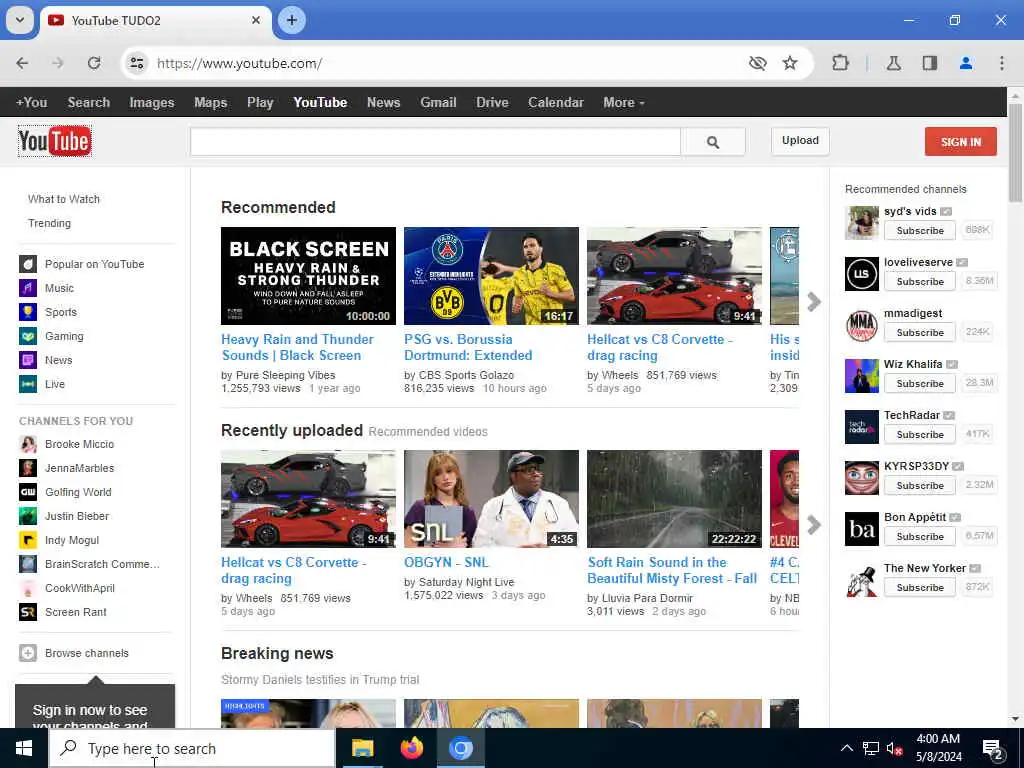Click Indy Mogul channel avatar

coord(28,540)
